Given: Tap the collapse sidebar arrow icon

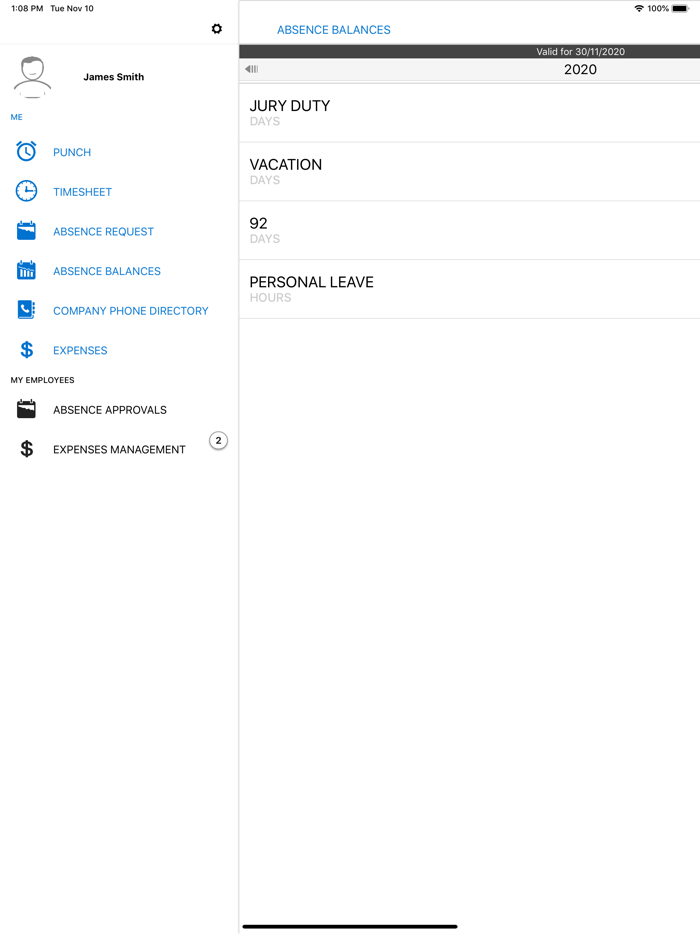Looking at the screenshot, I should pos(251,69).
